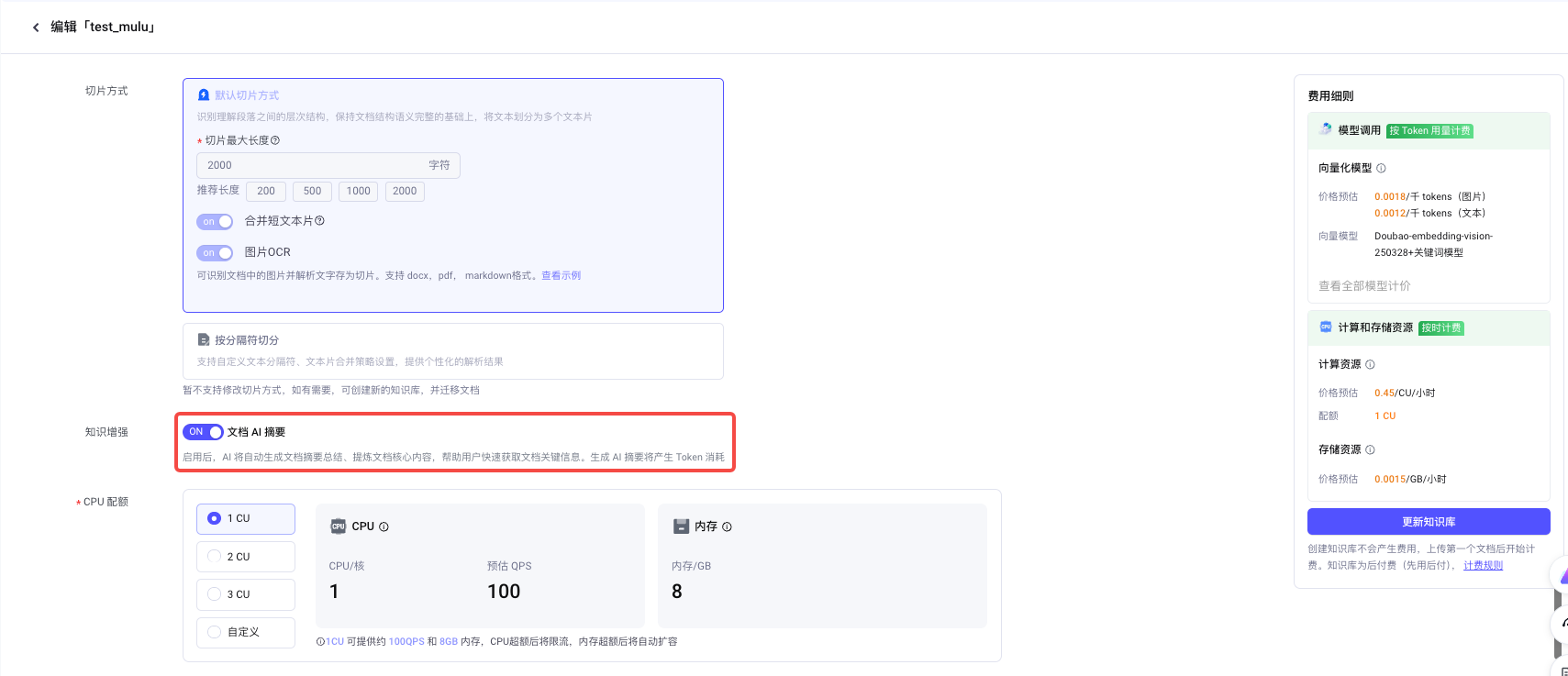Show info icon beside 向量化模型
This screenshot has height=676, width=1568.
pos(1381,168)
